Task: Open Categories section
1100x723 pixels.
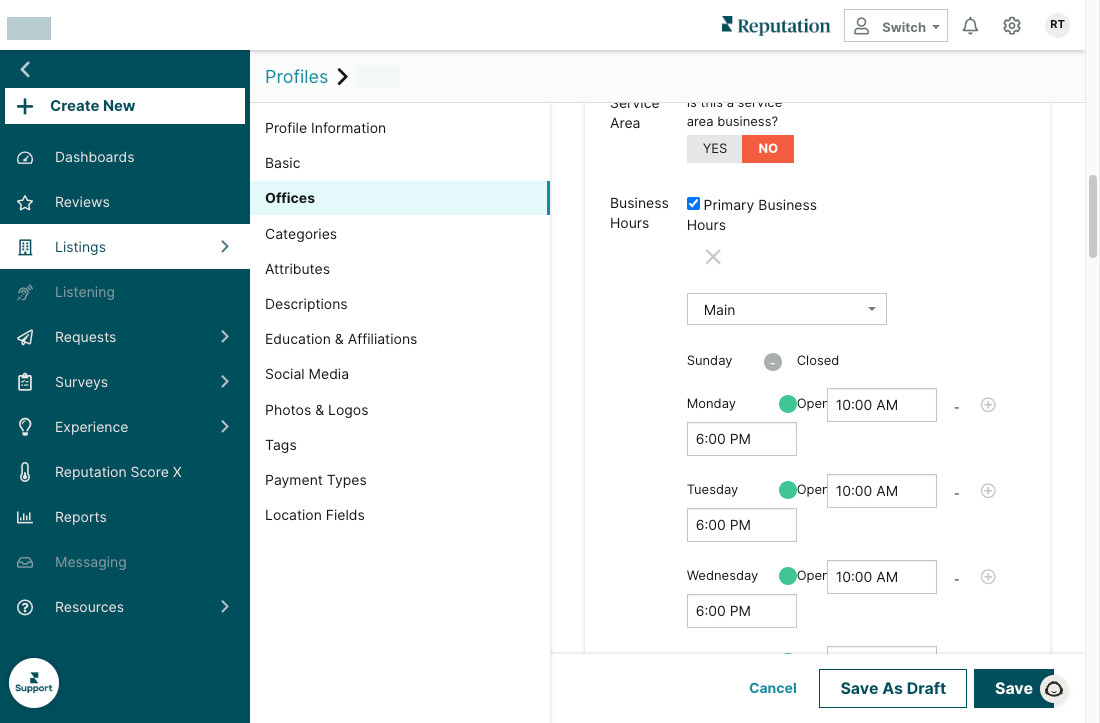Action: coord(301,234)
